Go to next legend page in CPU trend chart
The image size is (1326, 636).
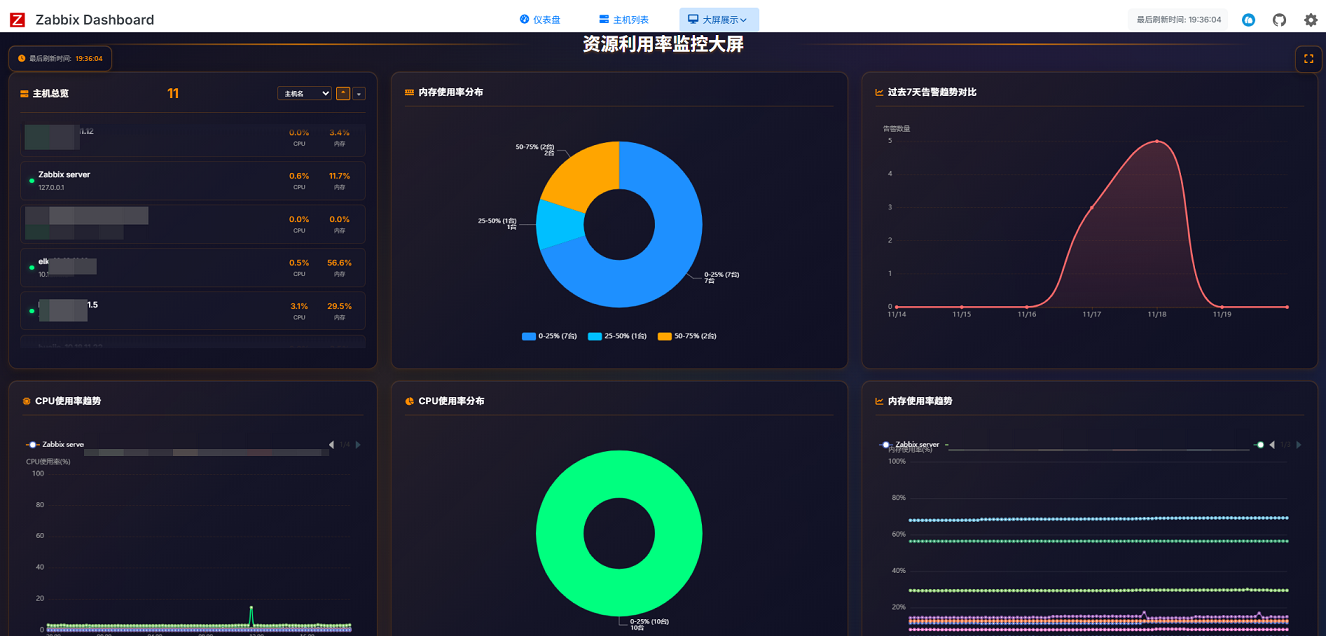[x=358, y=445]
